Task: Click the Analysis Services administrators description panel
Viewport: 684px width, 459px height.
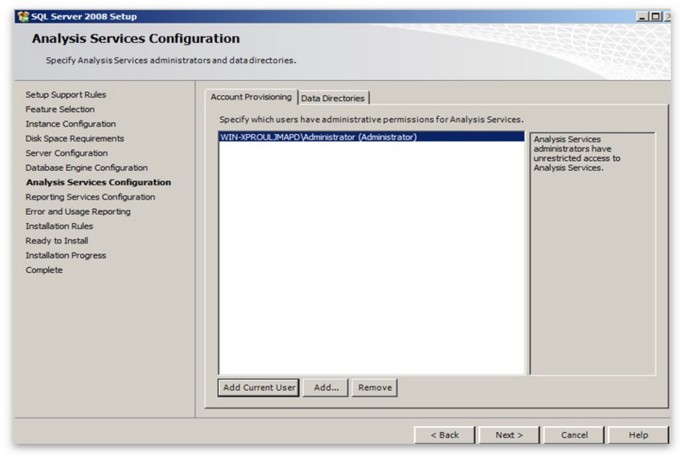Action: (x=592, y=253)
